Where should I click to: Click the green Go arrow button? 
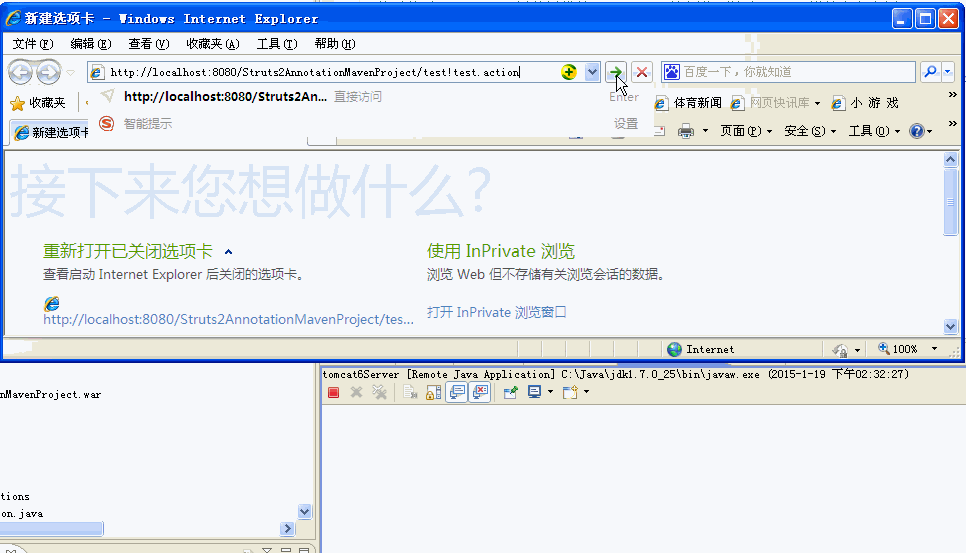click(x=615, y=72)
